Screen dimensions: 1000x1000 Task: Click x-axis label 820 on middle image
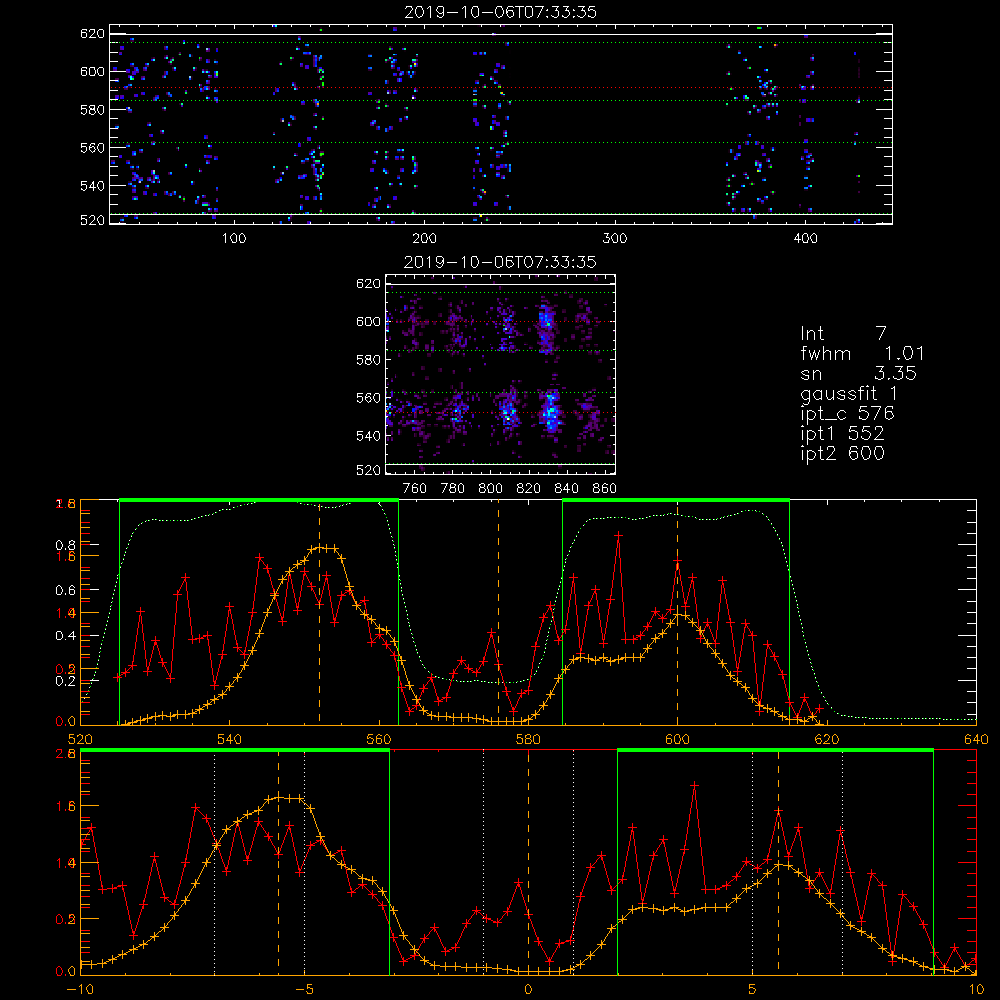(529, 489)
